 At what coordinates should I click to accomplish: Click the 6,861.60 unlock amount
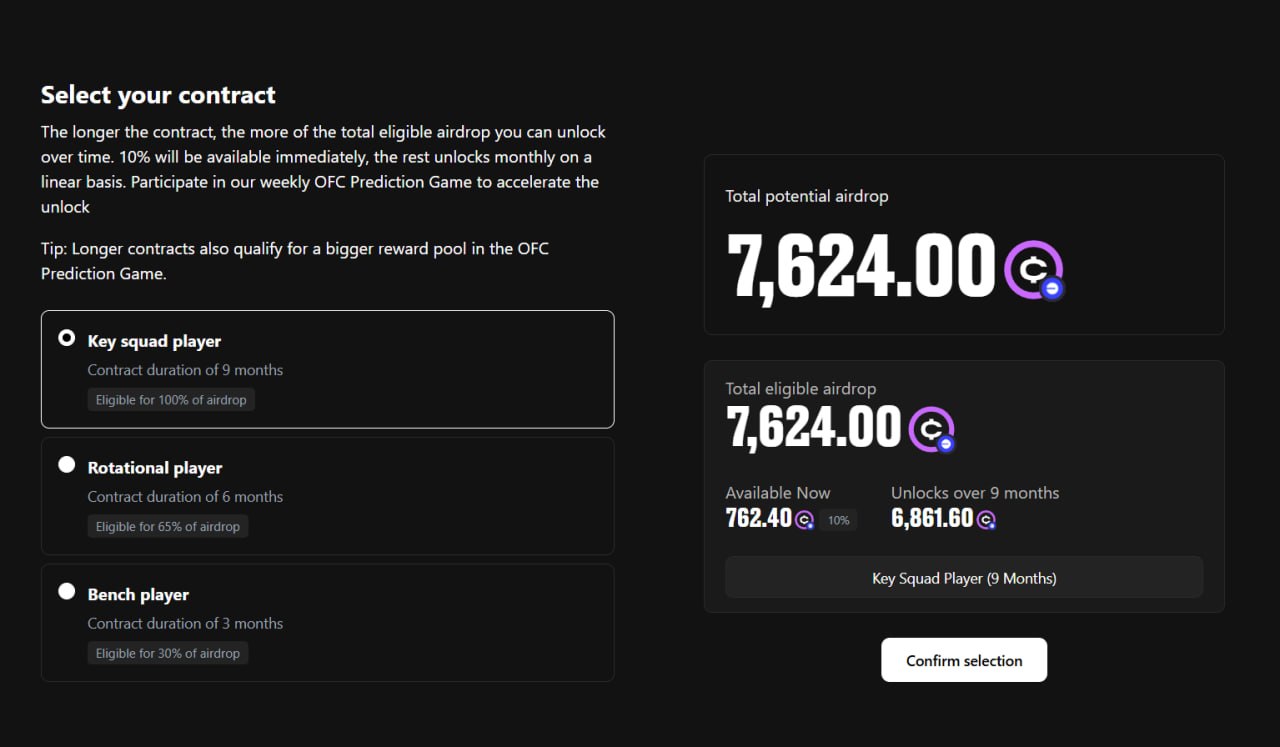(932, 519)
